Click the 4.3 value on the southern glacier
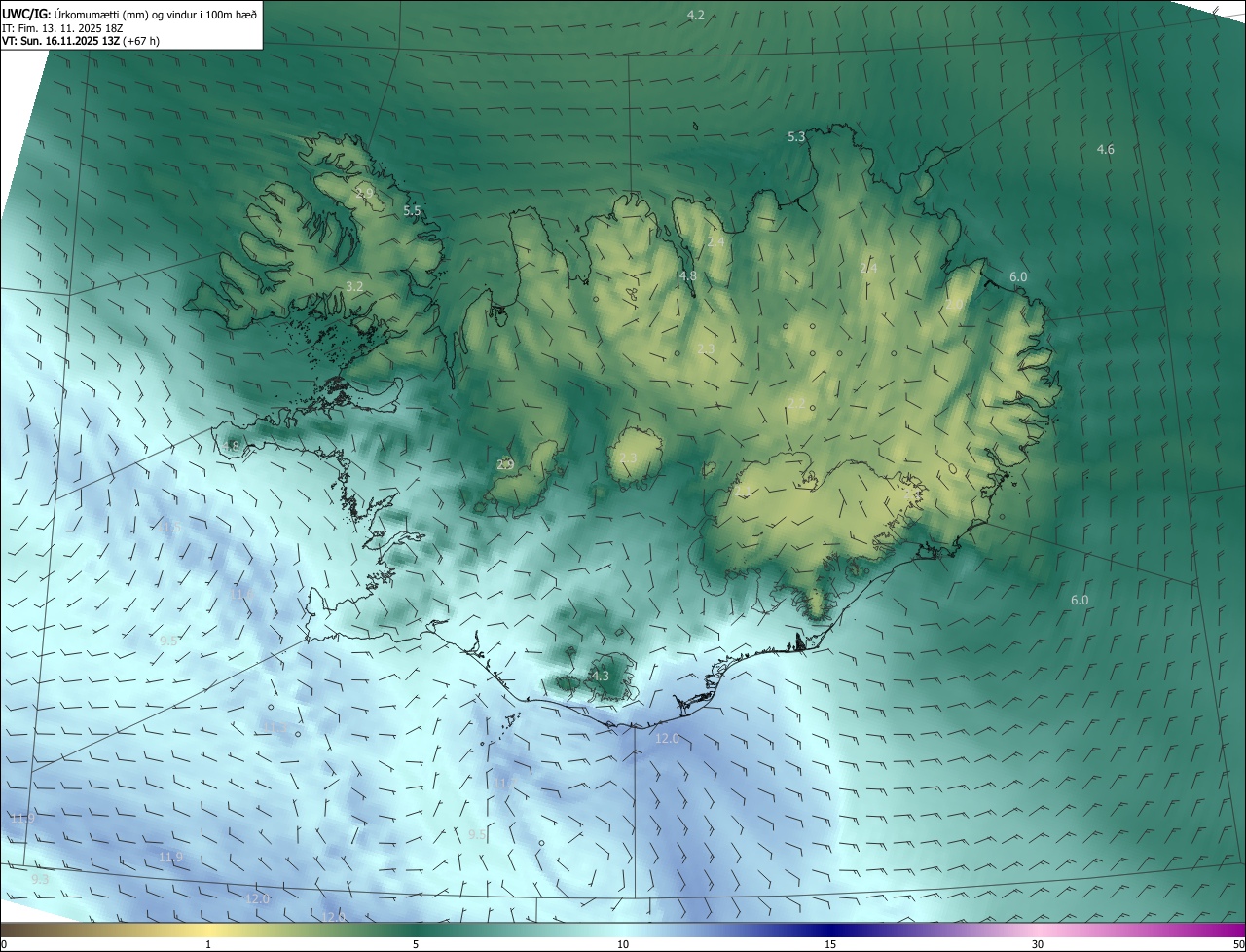The image size is (1246, 952). 601,676
